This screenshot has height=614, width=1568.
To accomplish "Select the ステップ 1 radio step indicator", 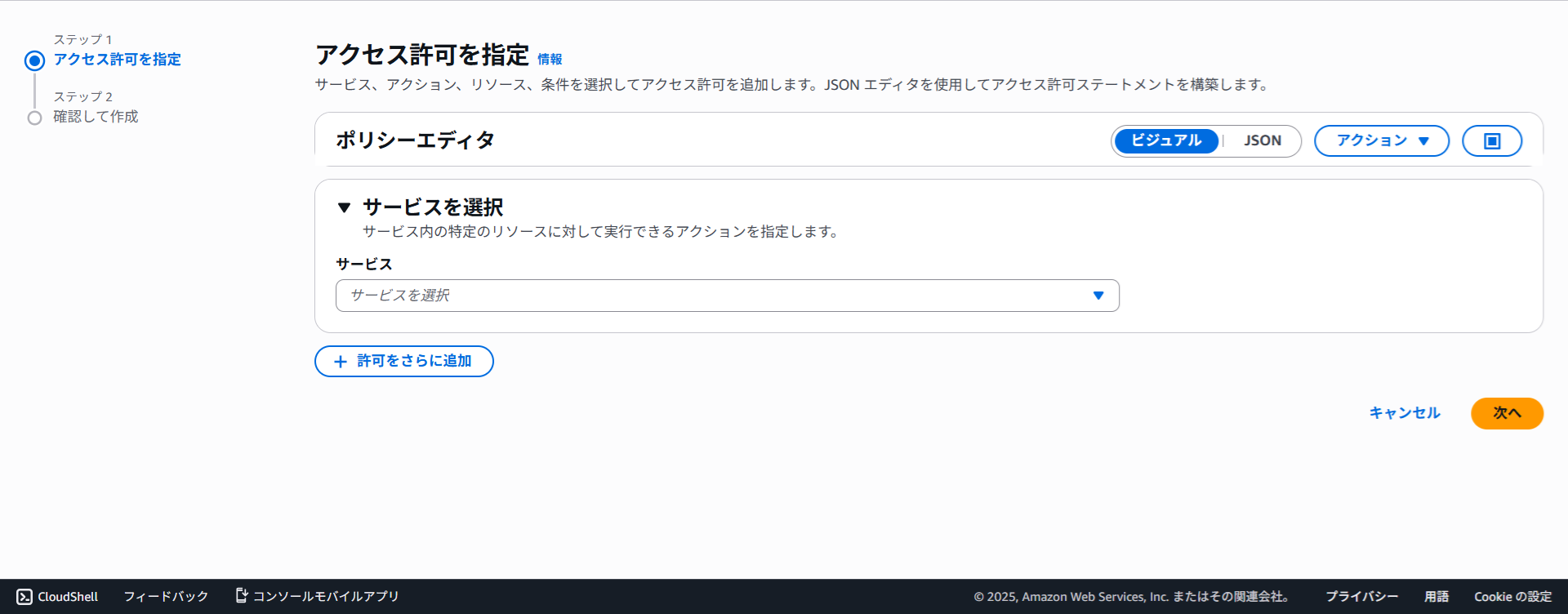I will click(34, 60).
